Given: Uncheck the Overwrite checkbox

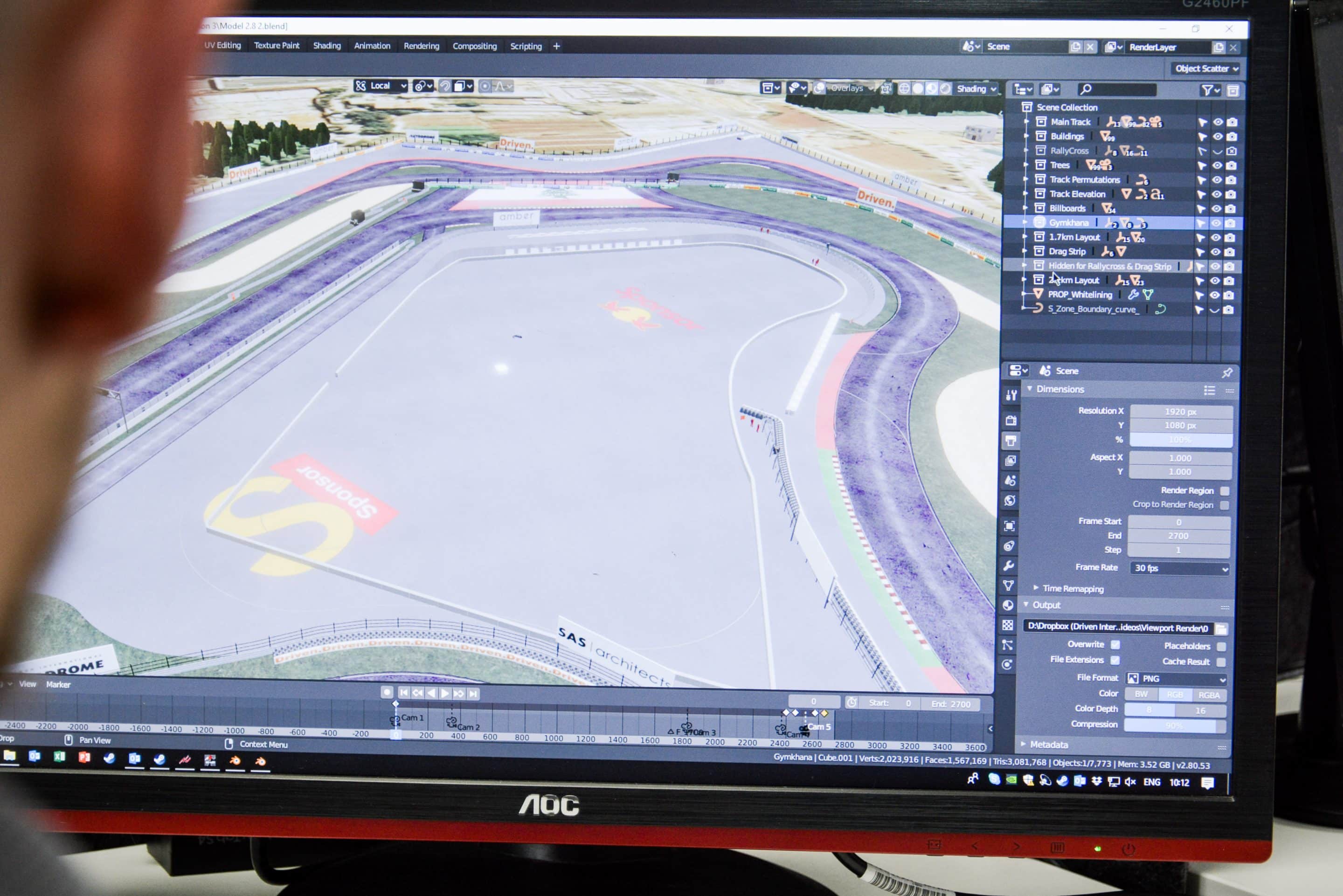Looking at the screenshot, I should coord(1115,645).
